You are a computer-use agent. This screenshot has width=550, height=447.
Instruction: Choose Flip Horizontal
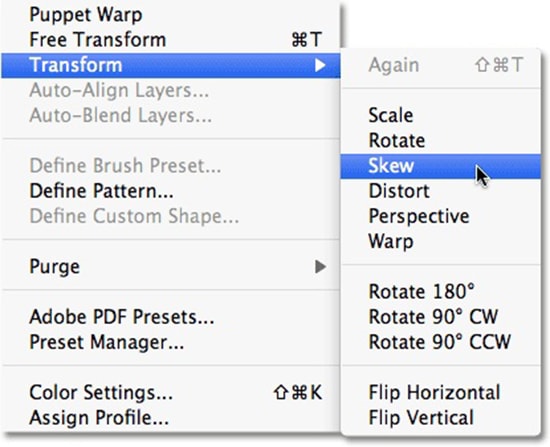440,393
